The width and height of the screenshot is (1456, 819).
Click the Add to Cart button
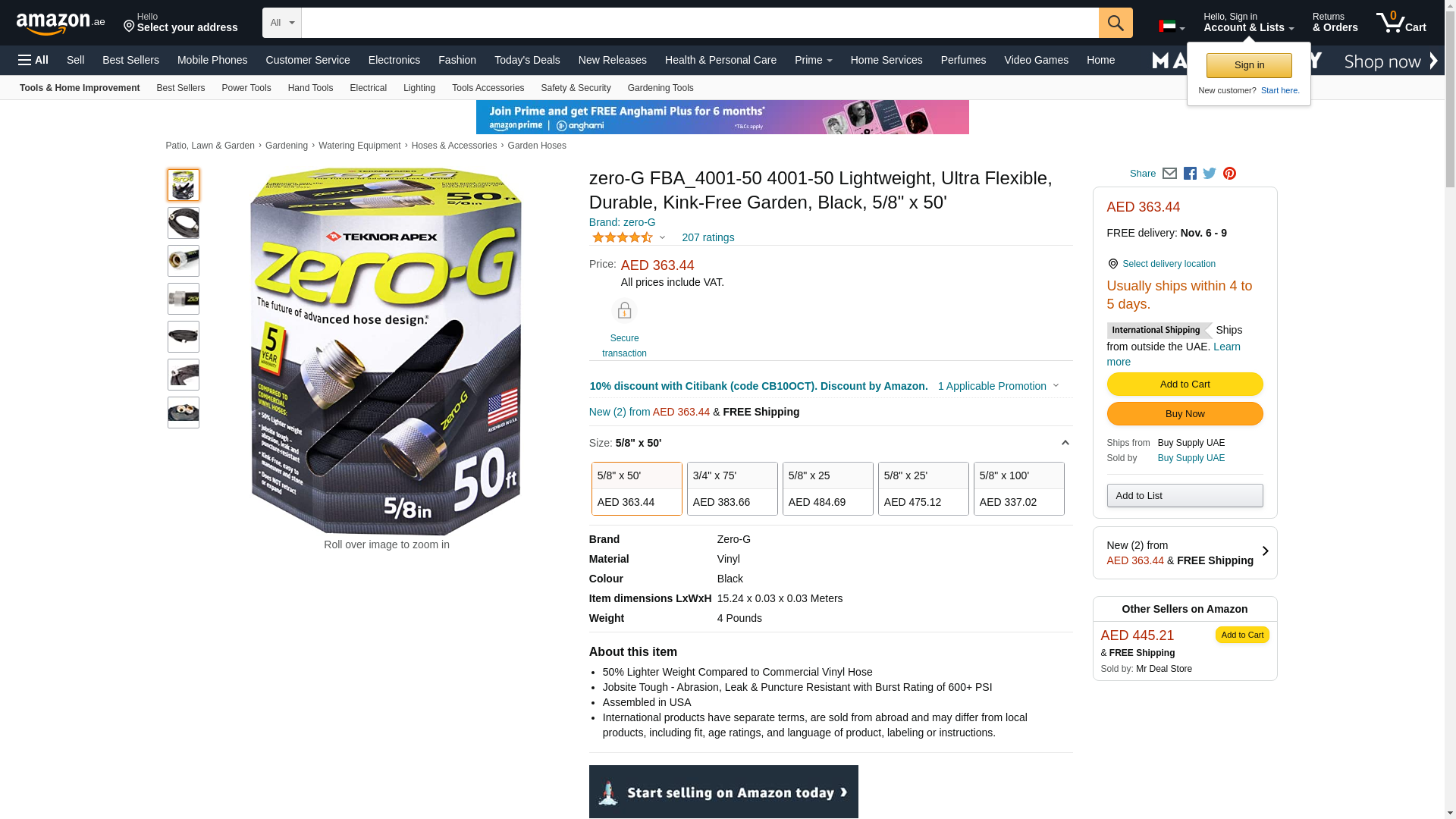point(1185,384)
